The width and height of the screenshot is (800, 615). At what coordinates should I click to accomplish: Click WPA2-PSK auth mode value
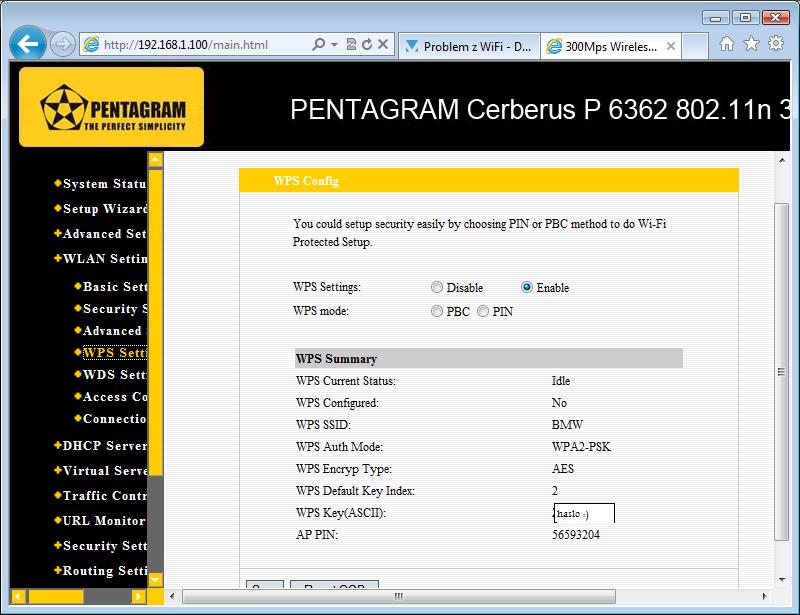tap(581, 447)
